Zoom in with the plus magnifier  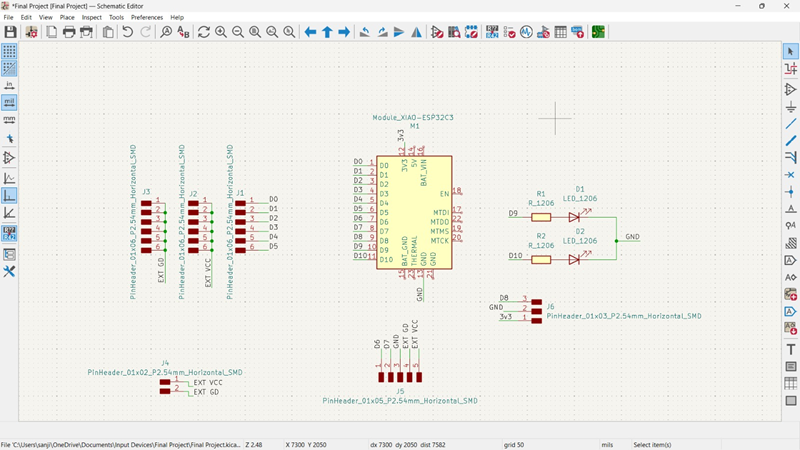(221, 32)
